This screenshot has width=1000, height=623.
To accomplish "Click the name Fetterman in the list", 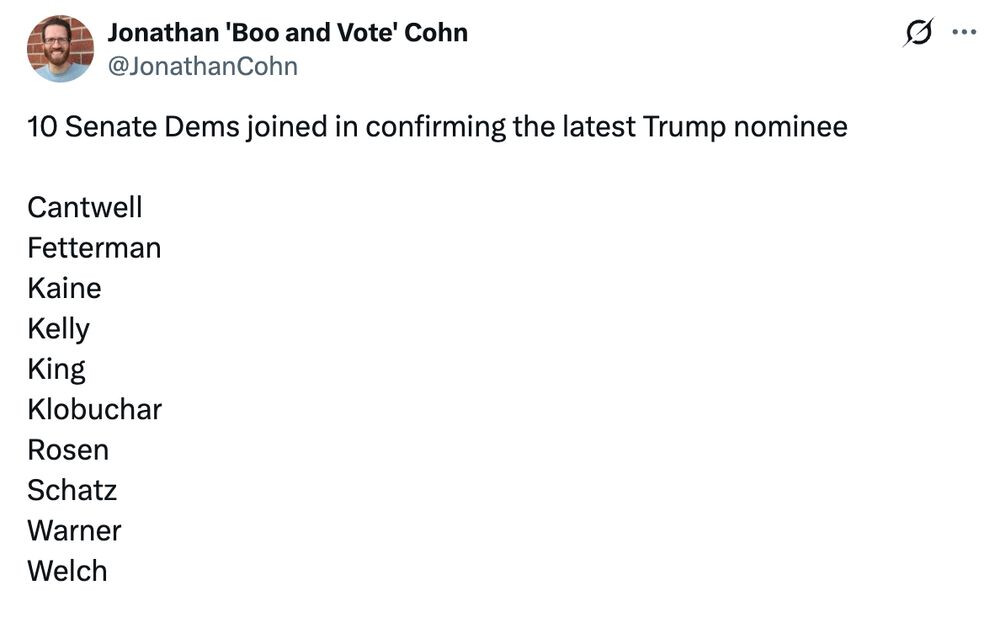I will [x=94, y=247].
